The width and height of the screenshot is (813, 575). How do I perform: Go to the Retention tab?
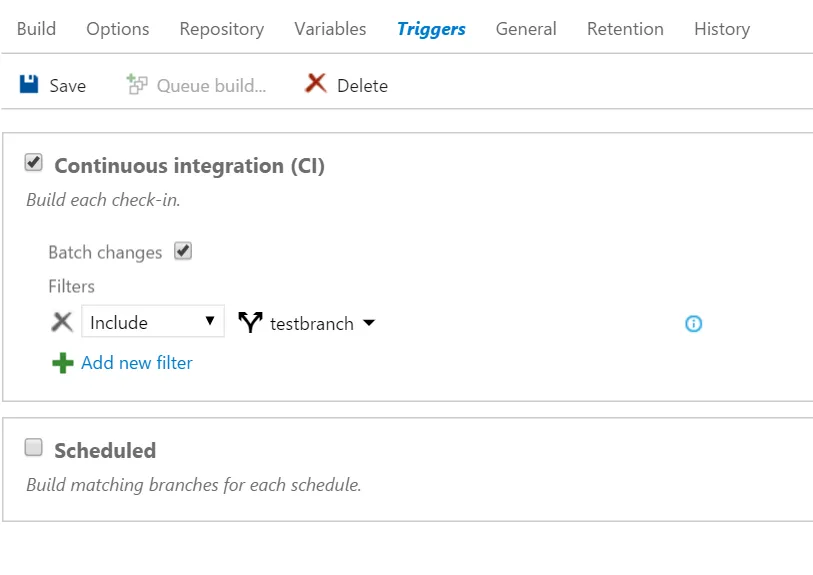(x=625, y=29)
